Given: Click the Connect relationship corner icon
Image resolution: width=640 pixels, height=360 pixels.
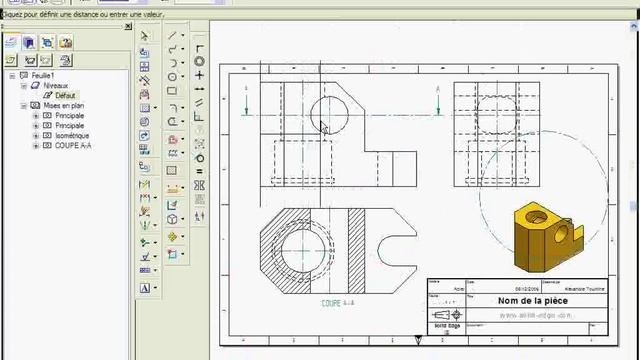Looking at the screenshot, I should pyautogui.click(x=199, y=49).
